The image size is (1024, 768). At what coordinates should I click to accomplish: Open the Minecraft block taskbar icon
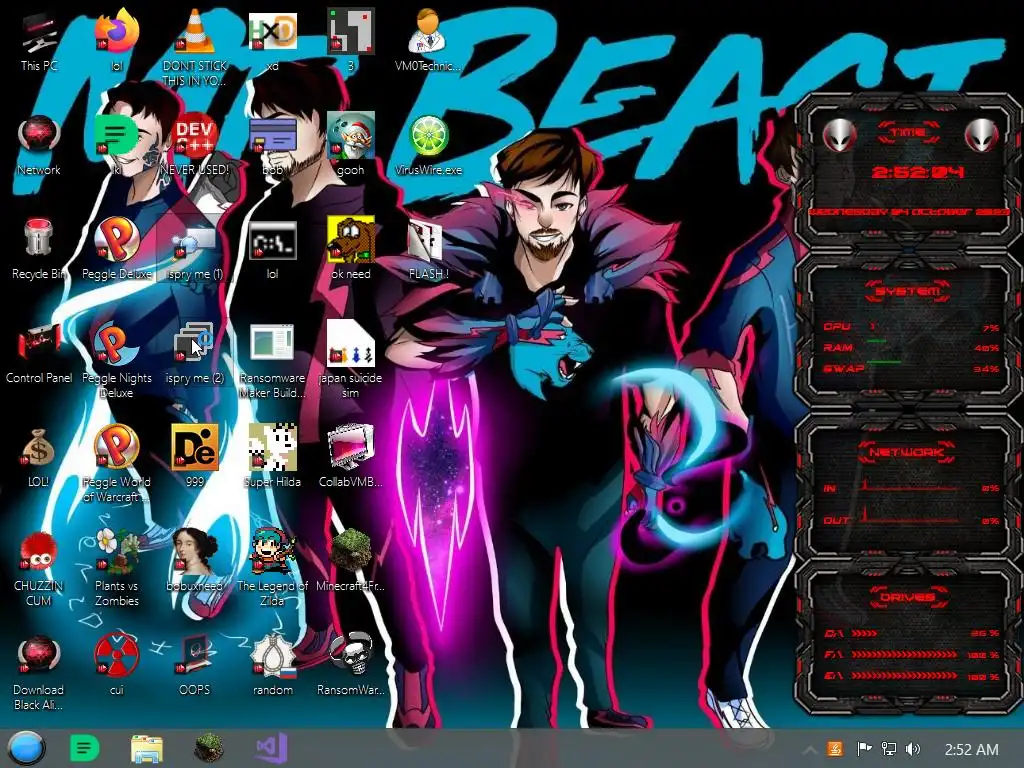[x=209, y=748]
